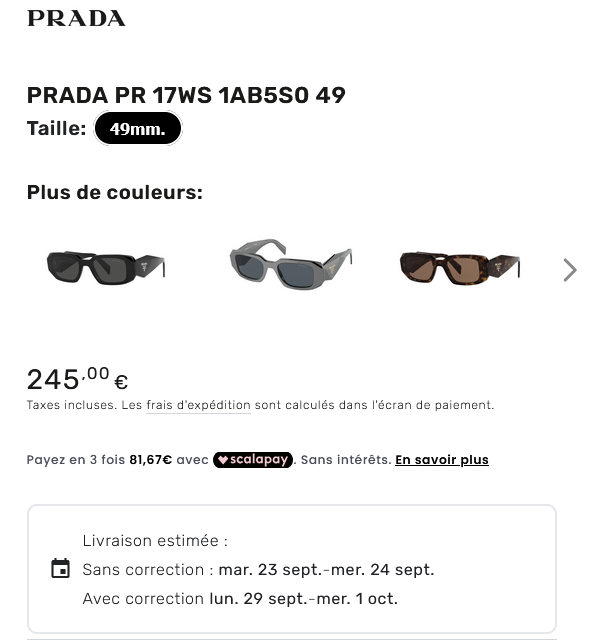Click the Taille label
The image size is (600, 644).
57,129
